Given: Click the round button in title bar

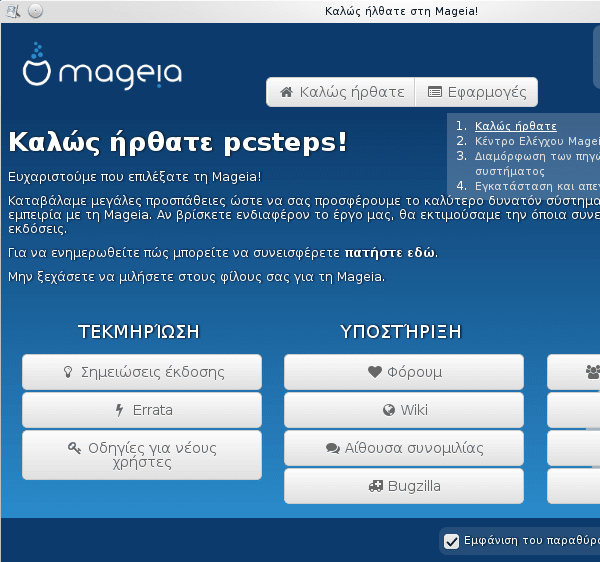Looking at the screenshot, I should pos(36,11).
